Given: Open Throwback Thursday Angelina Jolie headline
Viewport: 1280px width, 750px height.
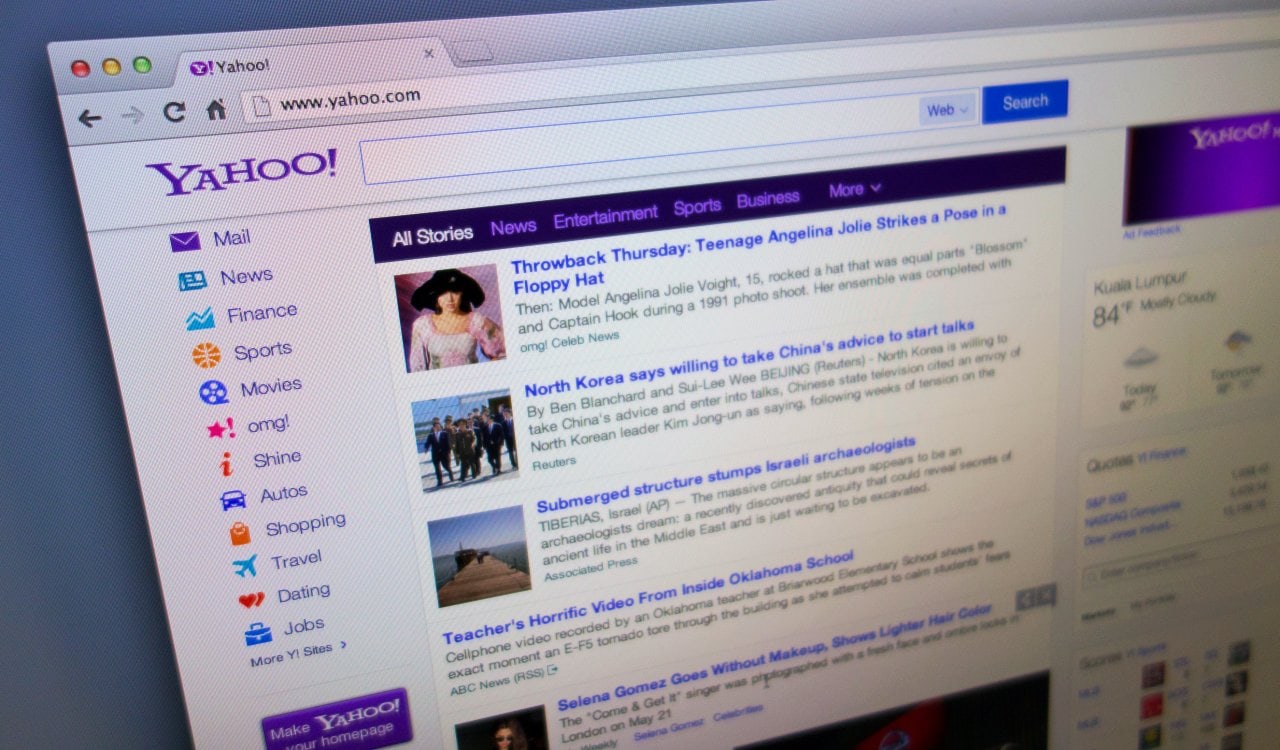Looking at the screenshot, I should coord(758,246).
